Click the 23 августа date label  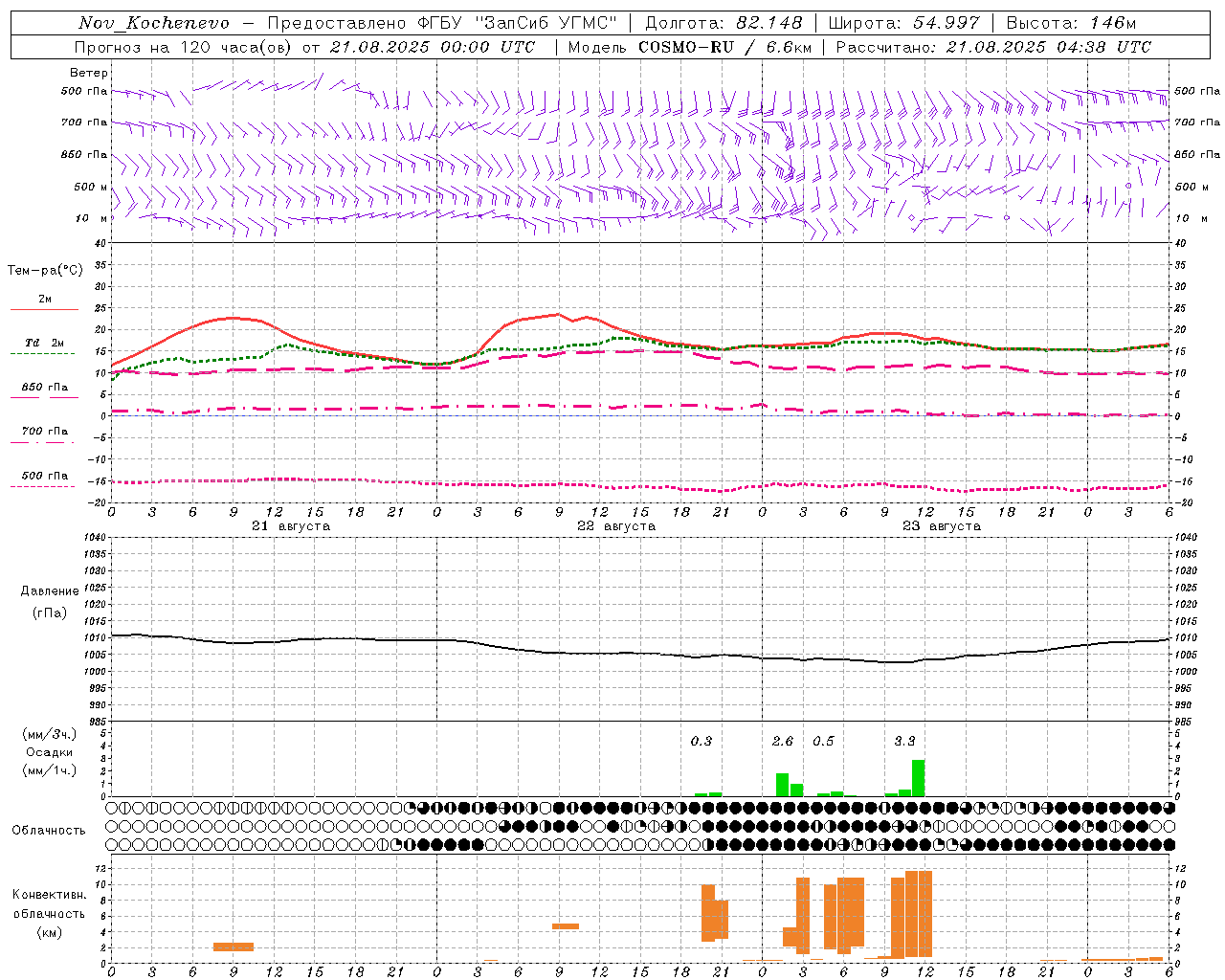[x=942, y=526]
